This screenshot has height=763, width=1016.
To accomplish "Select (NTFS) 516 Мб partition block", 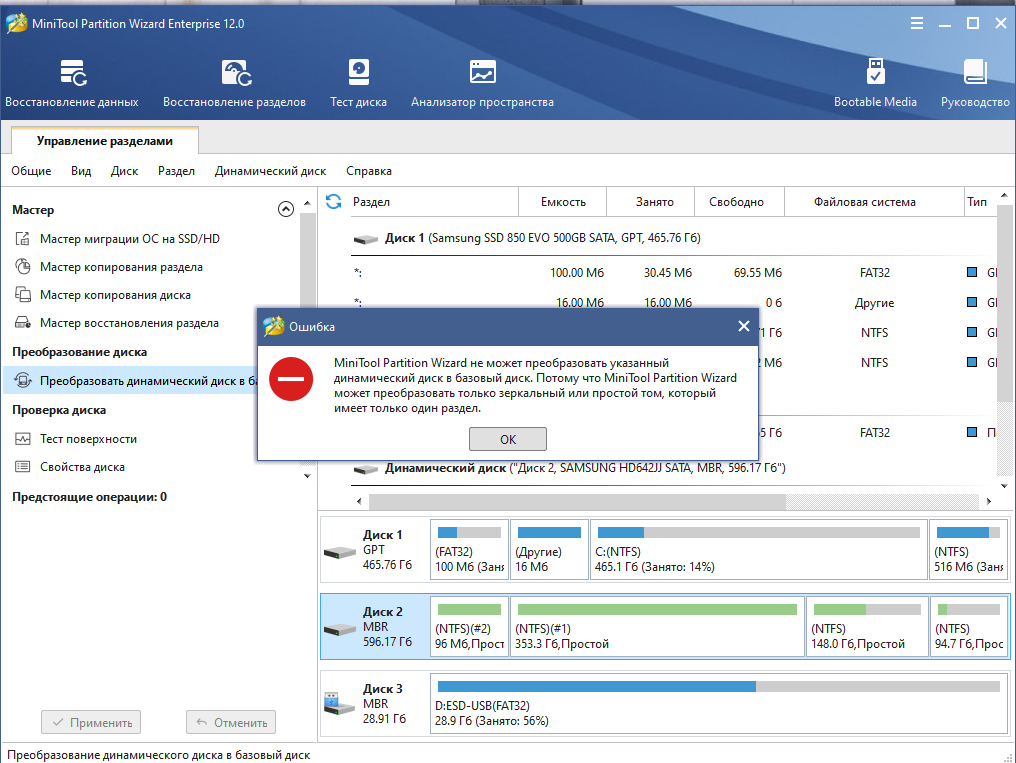I will click(969, 549).
